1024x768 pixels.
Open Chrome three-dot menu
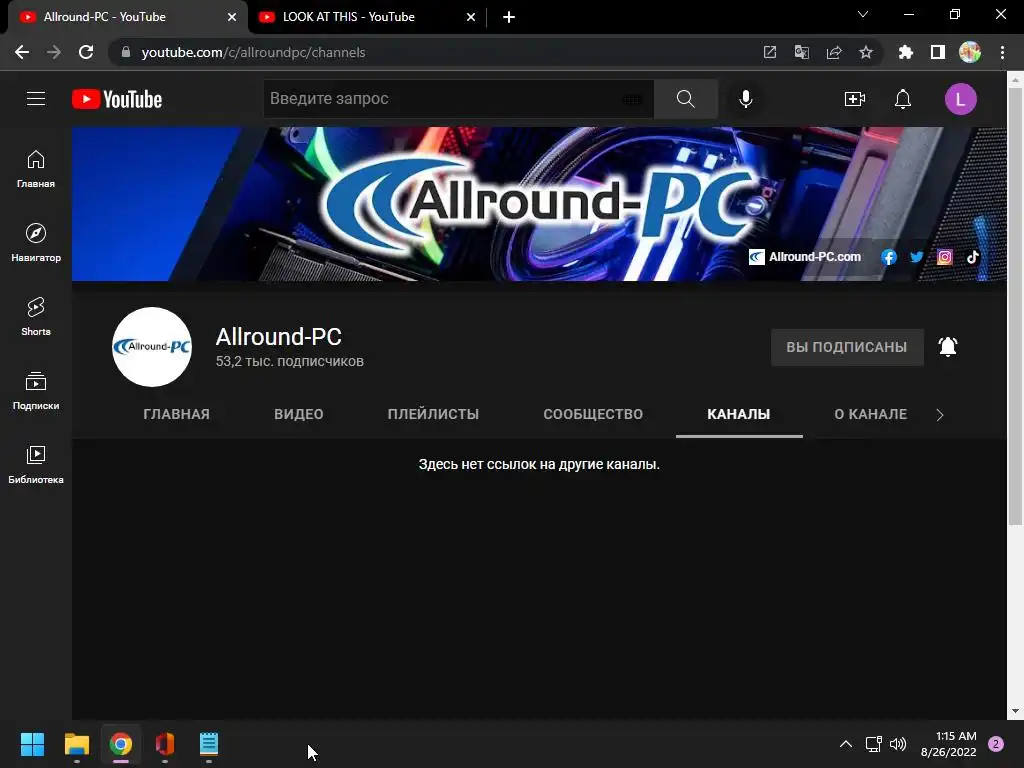coord(1002,52)
